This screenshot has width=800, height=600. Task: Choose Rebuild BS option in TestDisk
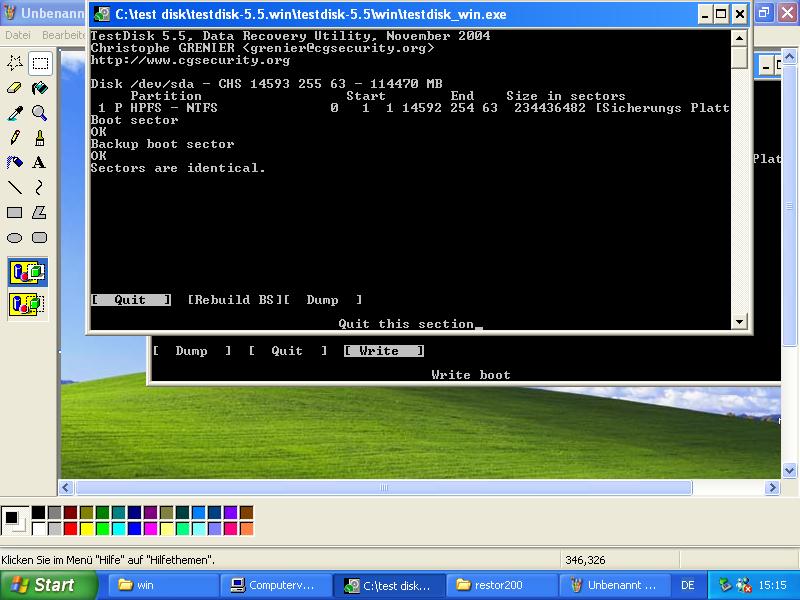point(236,299)
